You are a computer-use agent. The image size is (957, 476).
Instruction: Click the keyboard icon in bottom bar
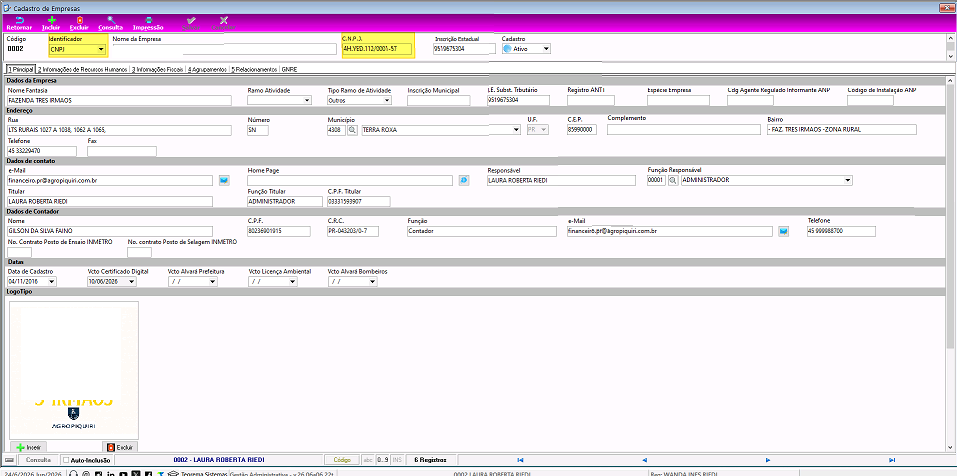(x=9, y=460)
